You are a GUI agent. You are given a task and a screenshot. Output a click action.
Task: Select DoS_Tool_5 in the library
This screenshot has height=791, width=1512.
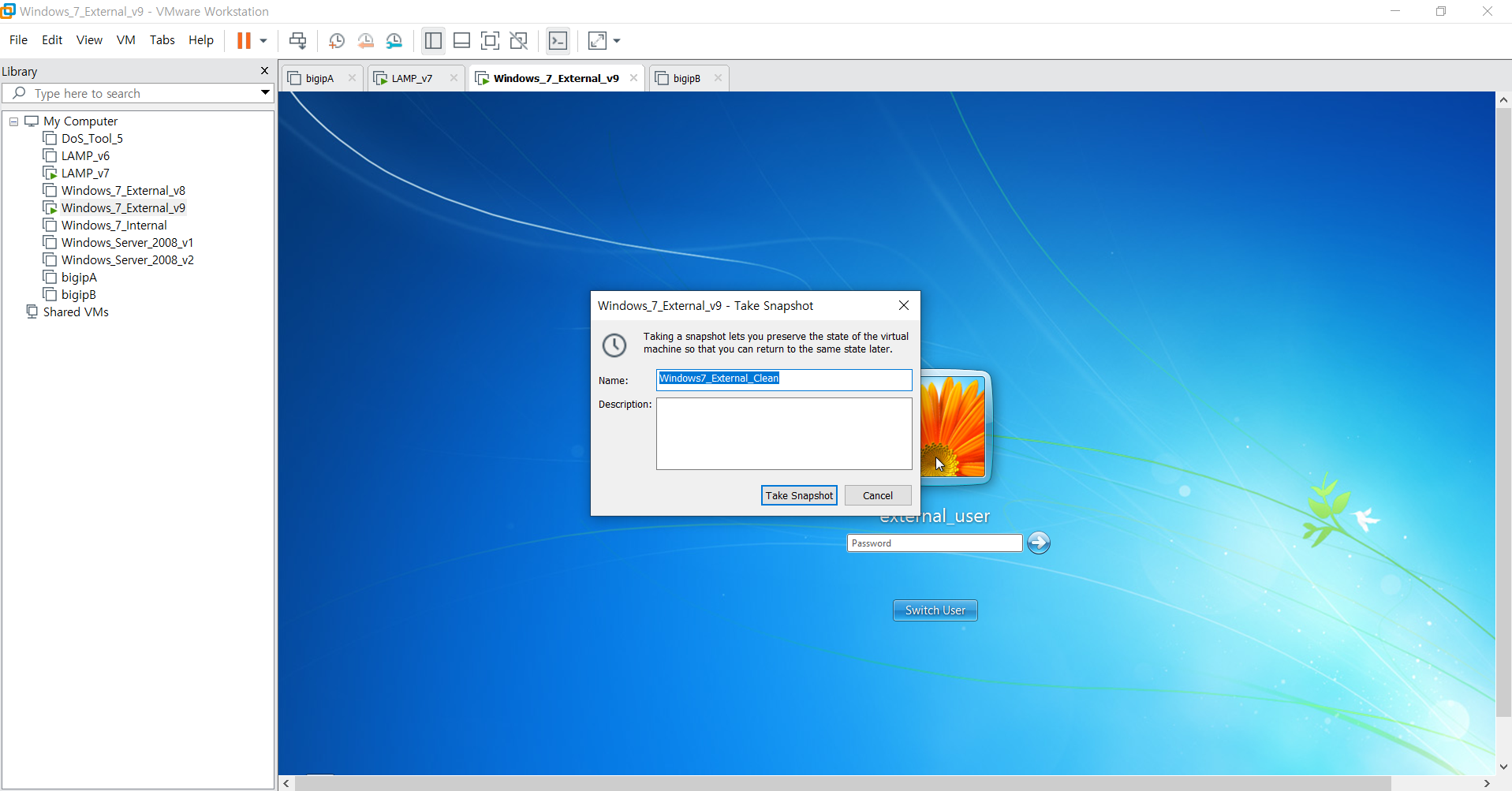point(92,138)
